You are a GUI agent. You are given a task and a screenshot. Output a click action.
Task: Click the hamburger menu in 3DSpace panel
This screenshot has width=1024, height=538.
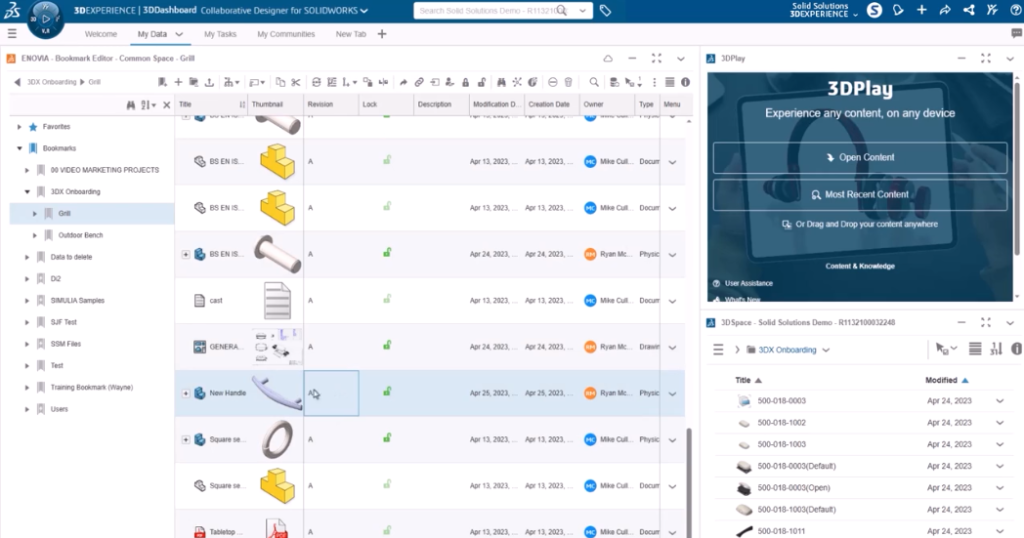718,350
